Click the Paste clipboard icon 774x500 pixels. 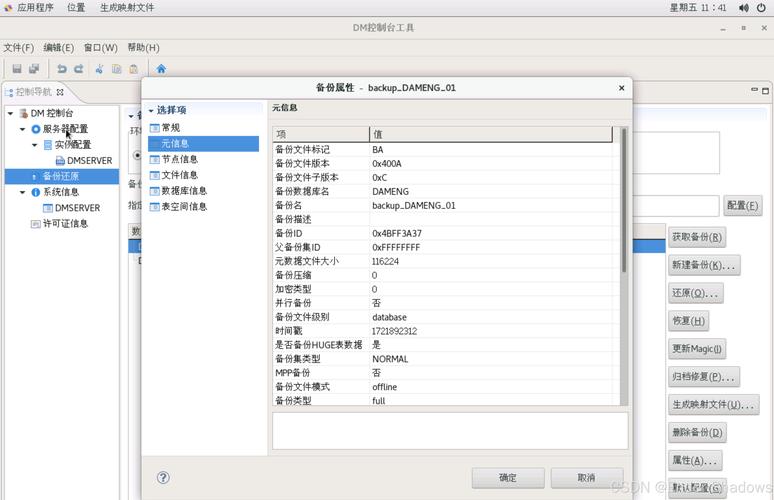134,69
